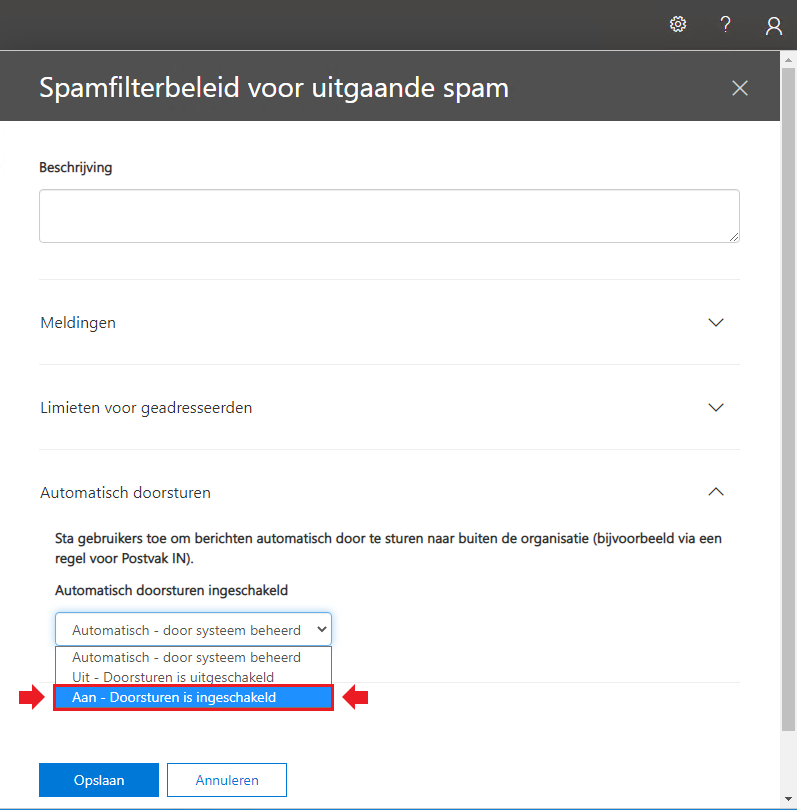
Task: Close the Spamfilterbeleid panel with the X
Action: [740, 88]
